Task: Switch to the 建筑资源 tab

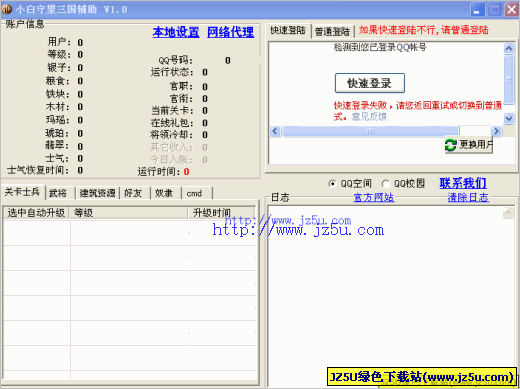Action: click(97, 193)
